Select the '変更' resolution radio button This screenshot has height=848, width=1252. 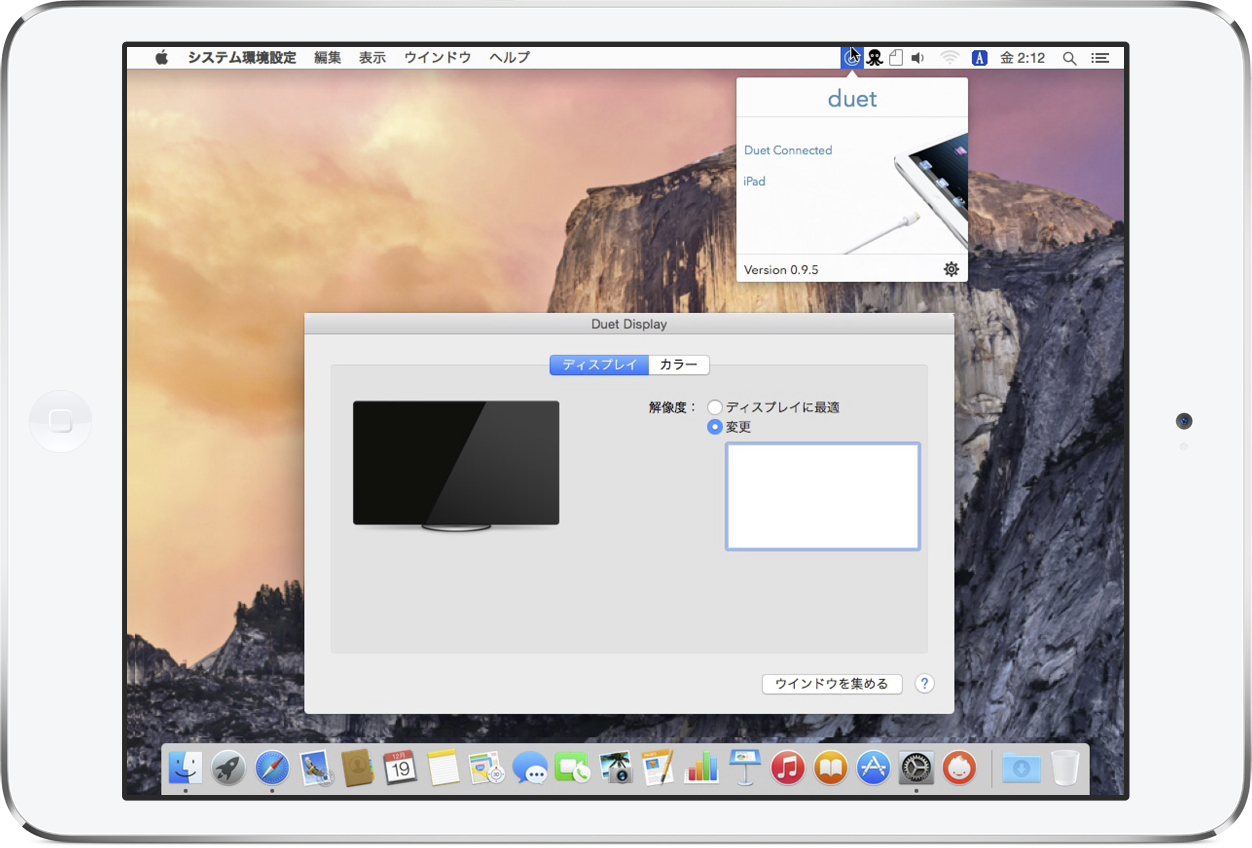click(x=715, y=427)
